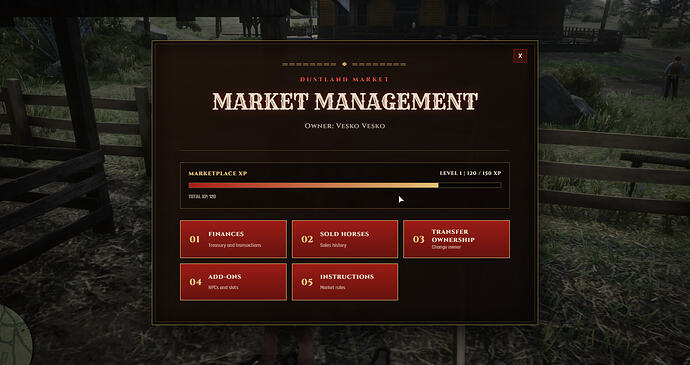Open the Finances treasury menu
The image size is (690, 365).
click(233, 239)
